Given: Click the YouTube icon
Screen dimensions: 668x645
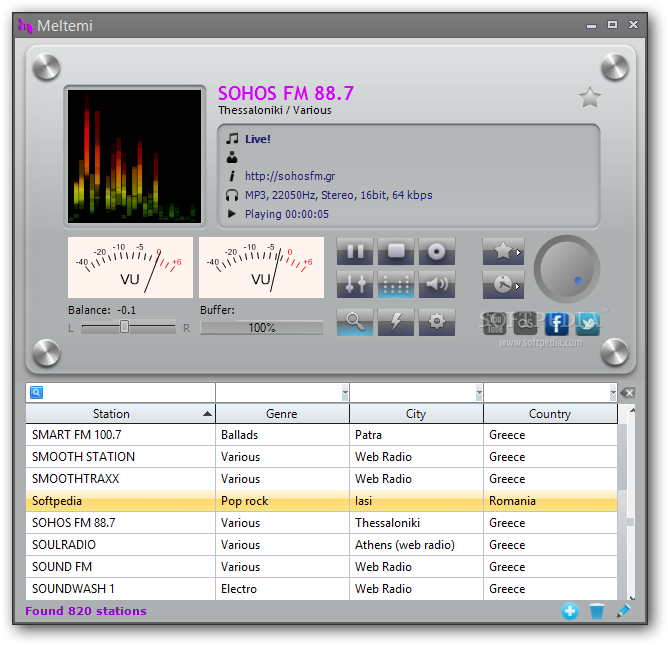Looking at the screenshot, I should 495,324.
